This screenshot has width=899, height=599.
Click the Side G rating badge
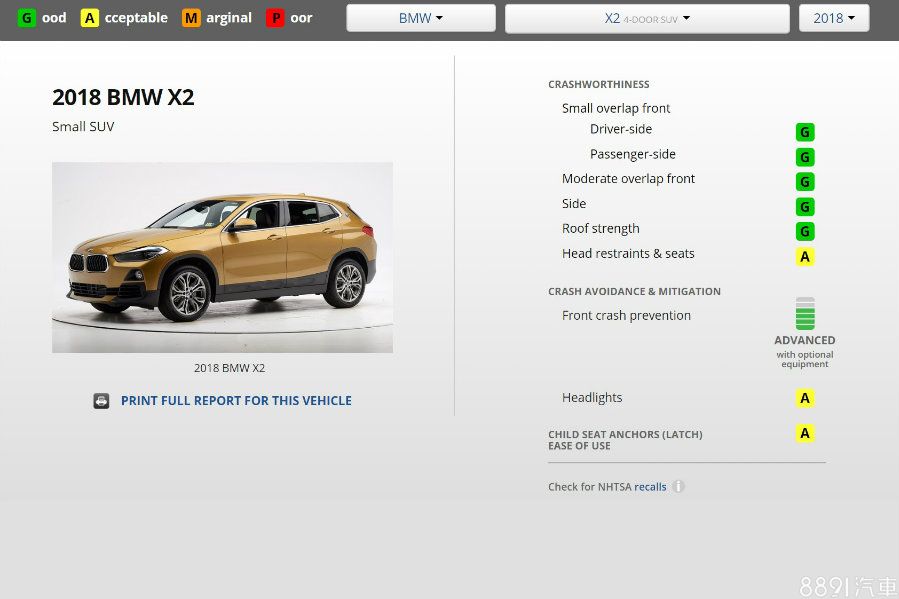805,206
